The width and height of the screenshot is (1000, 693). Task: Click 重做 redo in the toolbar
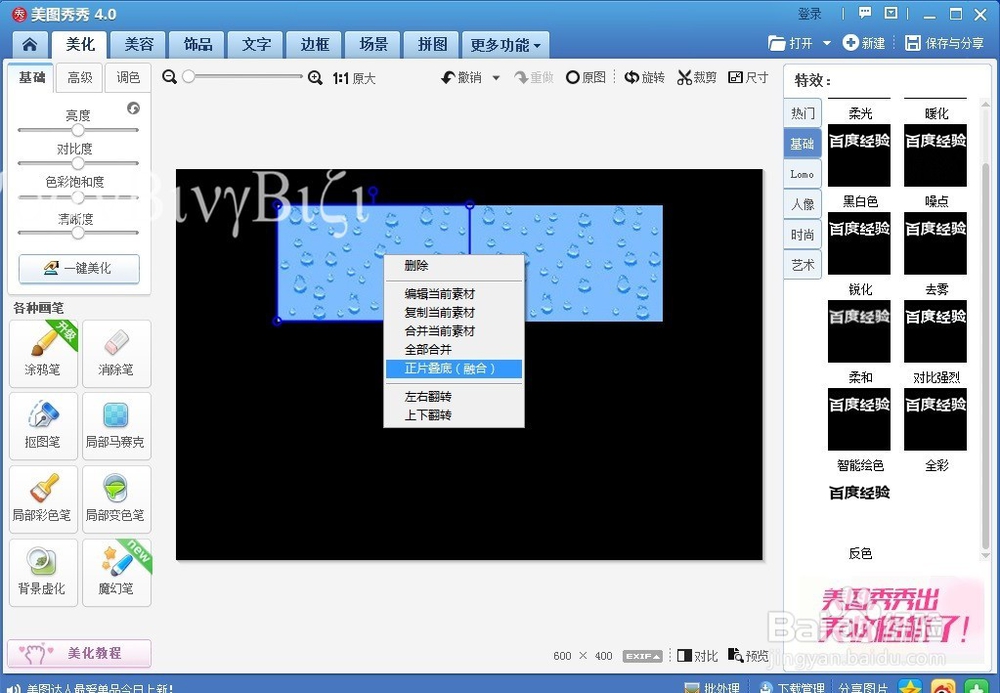pyautogui.click(x=534, y=78)
